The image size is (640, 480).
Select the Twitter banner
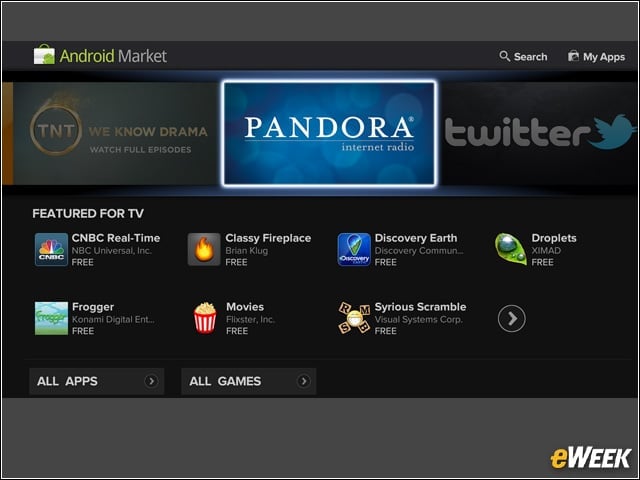(539, 133)
